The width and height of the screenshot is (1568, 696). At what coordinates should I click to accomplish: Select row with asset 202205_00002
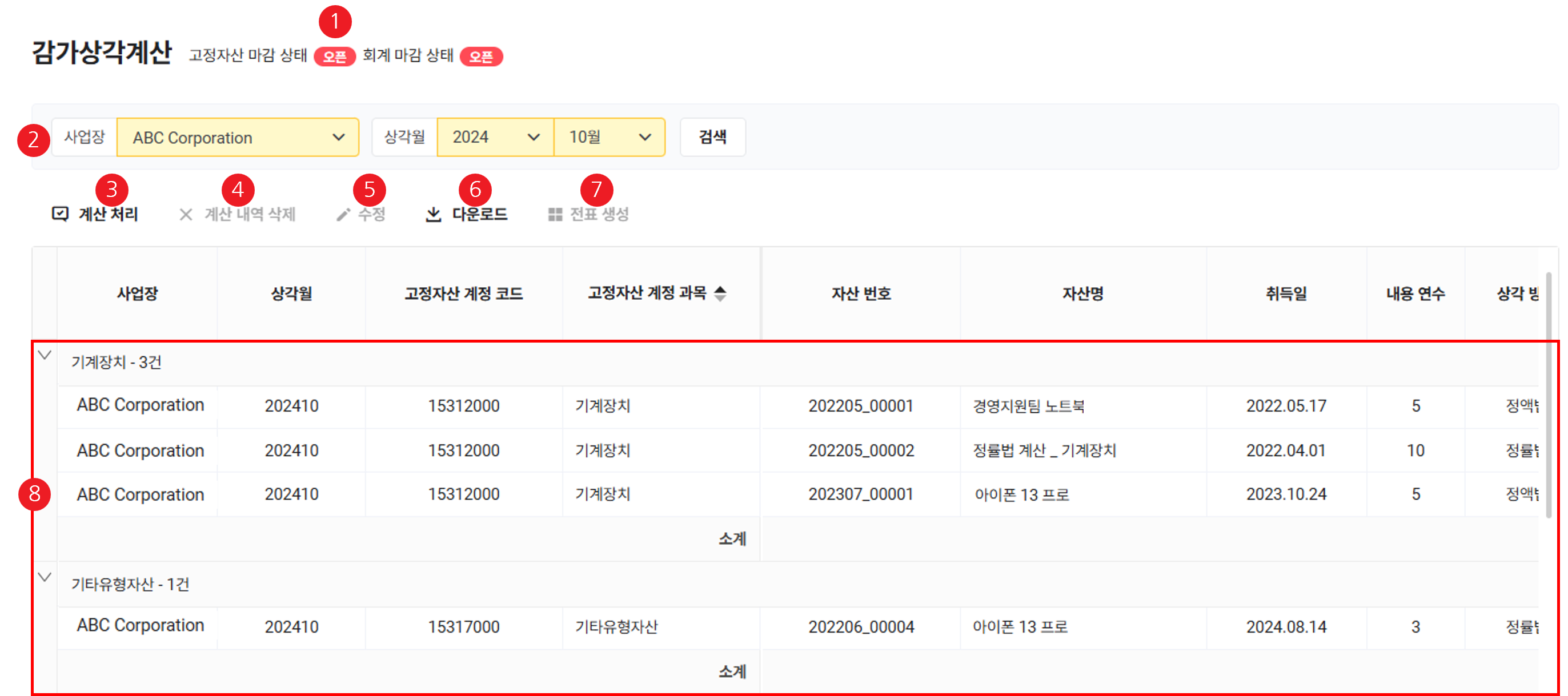[x=861, y=450]
